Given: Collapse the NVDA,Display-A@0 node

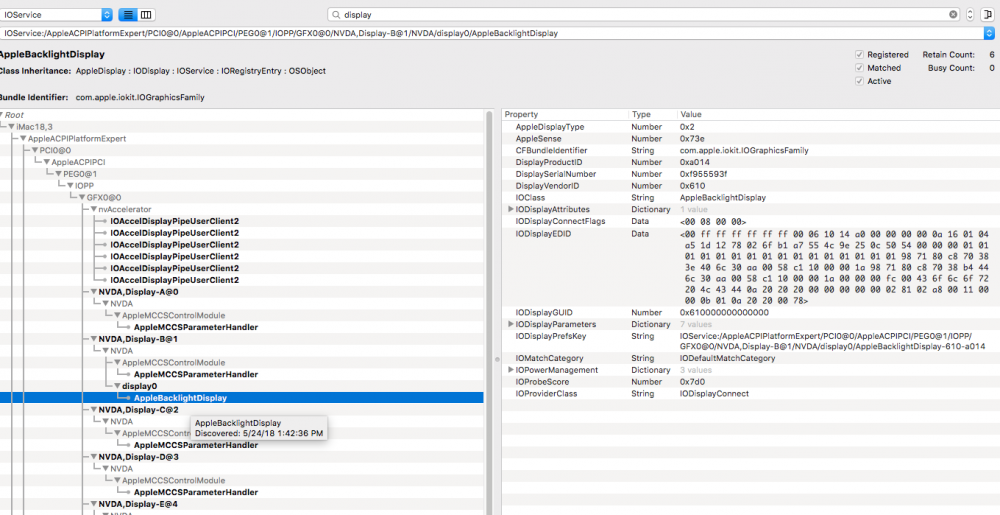Looking at the screenshot, I should pos(94,292).
